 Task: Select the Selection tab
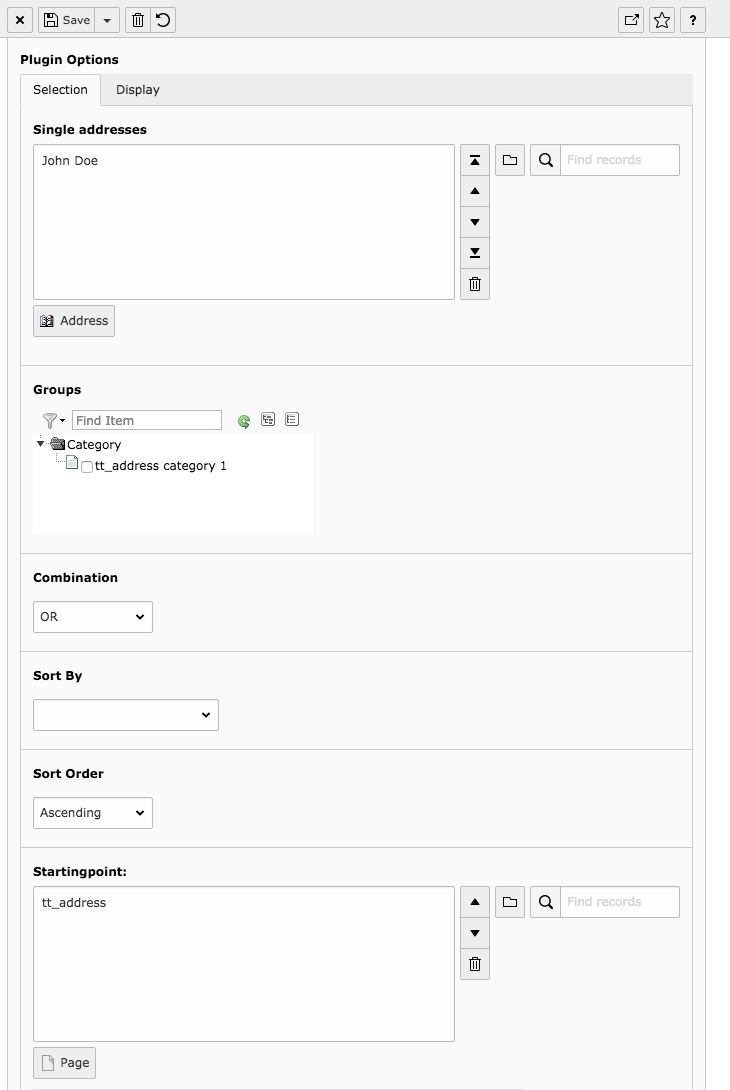point(60,90)
